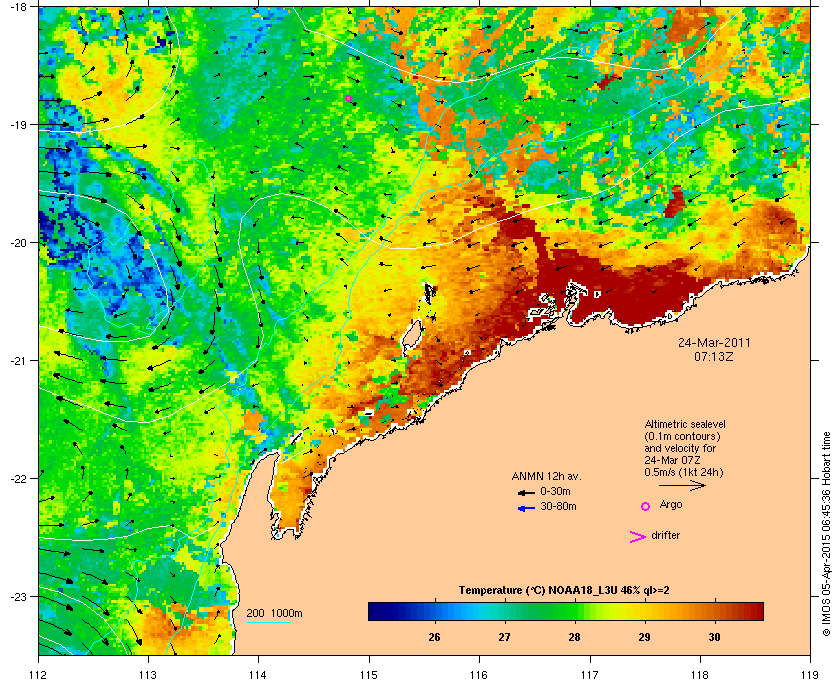Click the 0.5m/s (1kt 24h) label

[x=684, y=473]
